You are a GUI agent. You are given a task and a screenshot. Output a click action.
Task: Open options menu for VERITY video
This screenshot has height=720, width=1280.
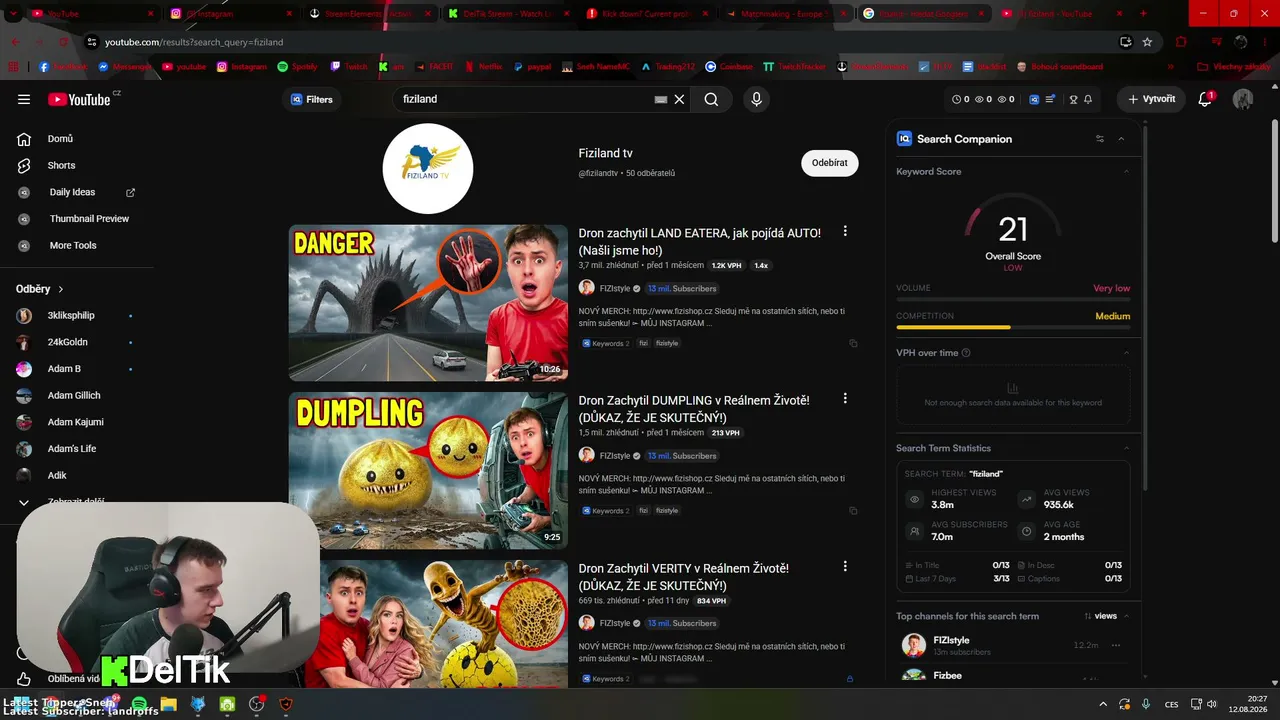(845, 566)
